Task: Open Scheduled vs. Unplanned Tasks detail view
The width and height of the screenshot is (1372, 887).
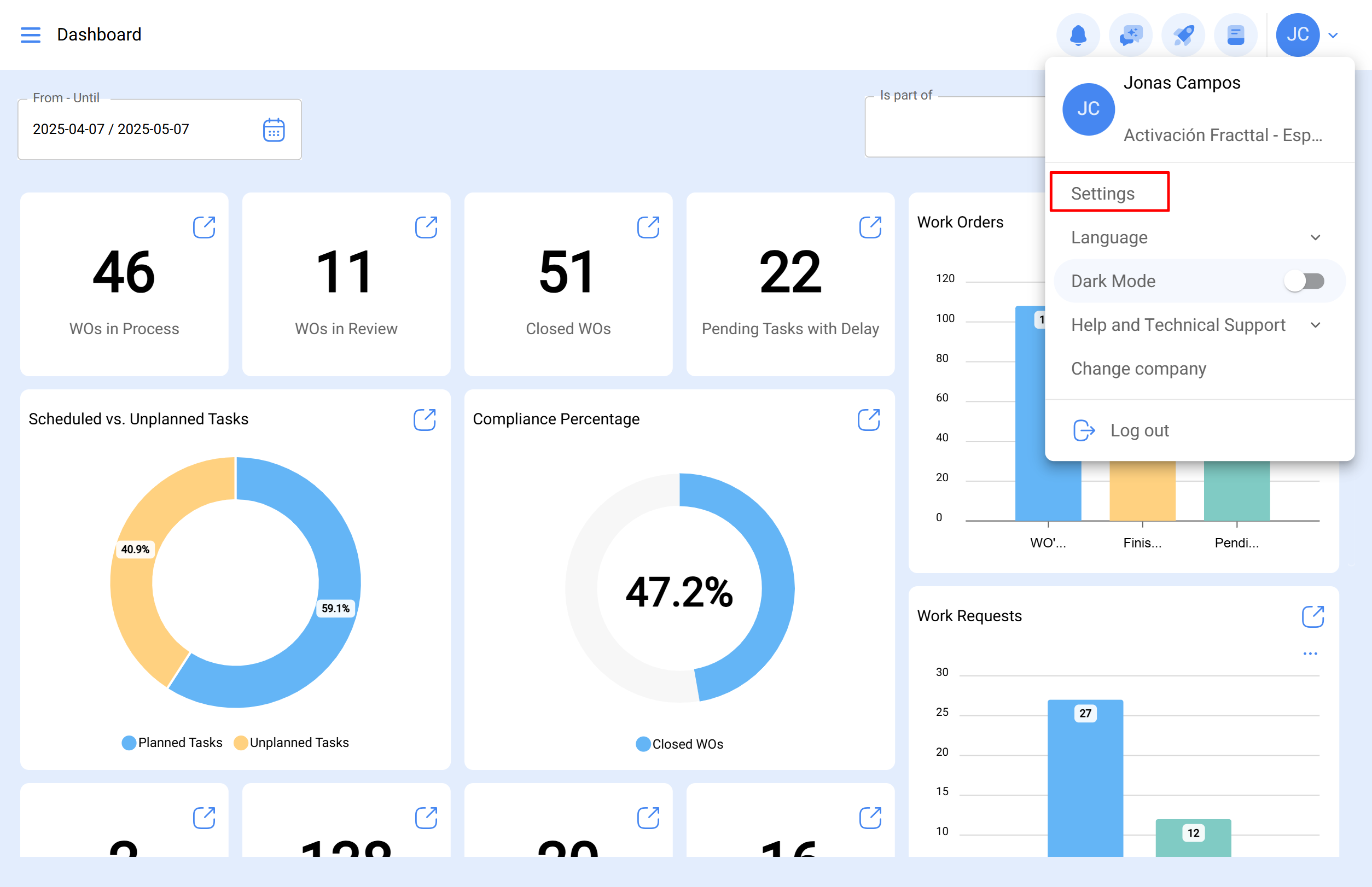Action: pos(425,420)
